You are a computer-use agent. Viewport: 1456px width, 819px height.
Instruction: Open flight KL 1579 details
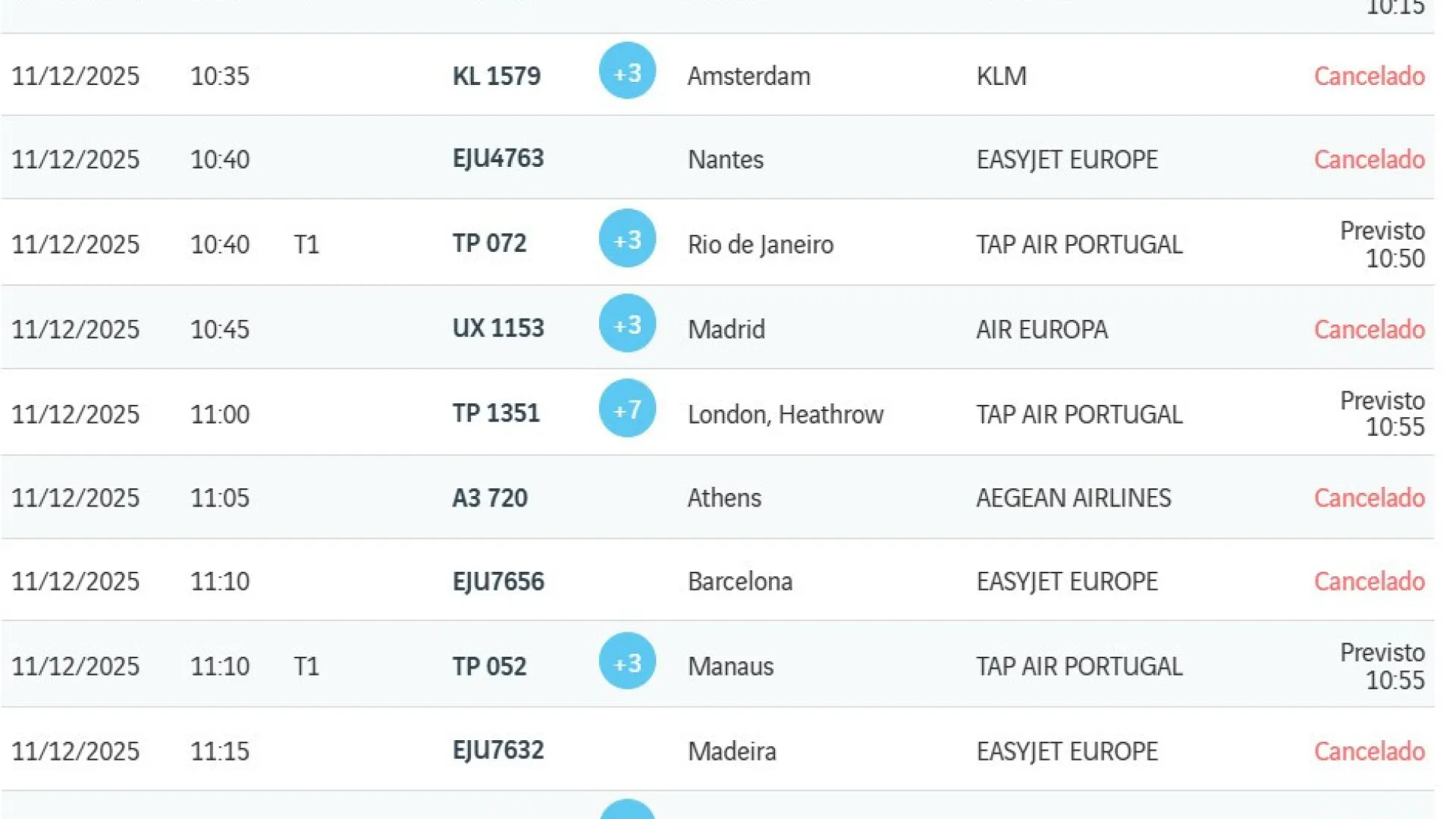coord(497,76)
